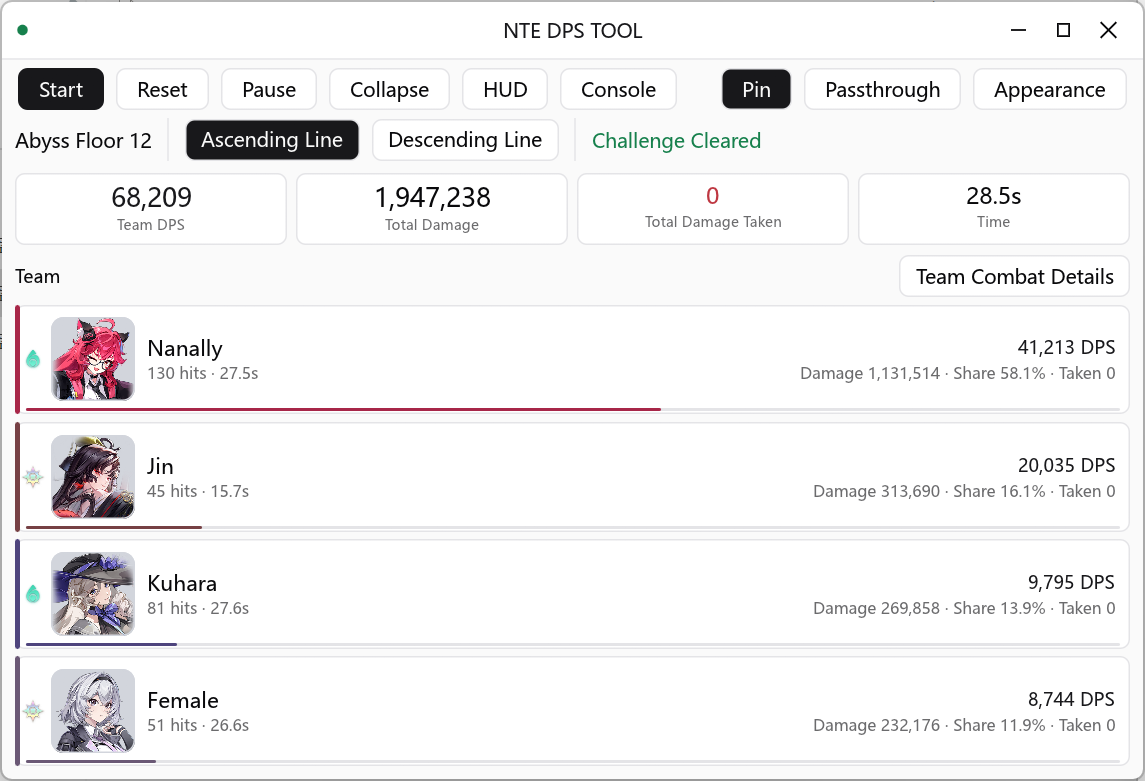Open the HUD view
1145x781 pixels.
(x=505, y=89)
